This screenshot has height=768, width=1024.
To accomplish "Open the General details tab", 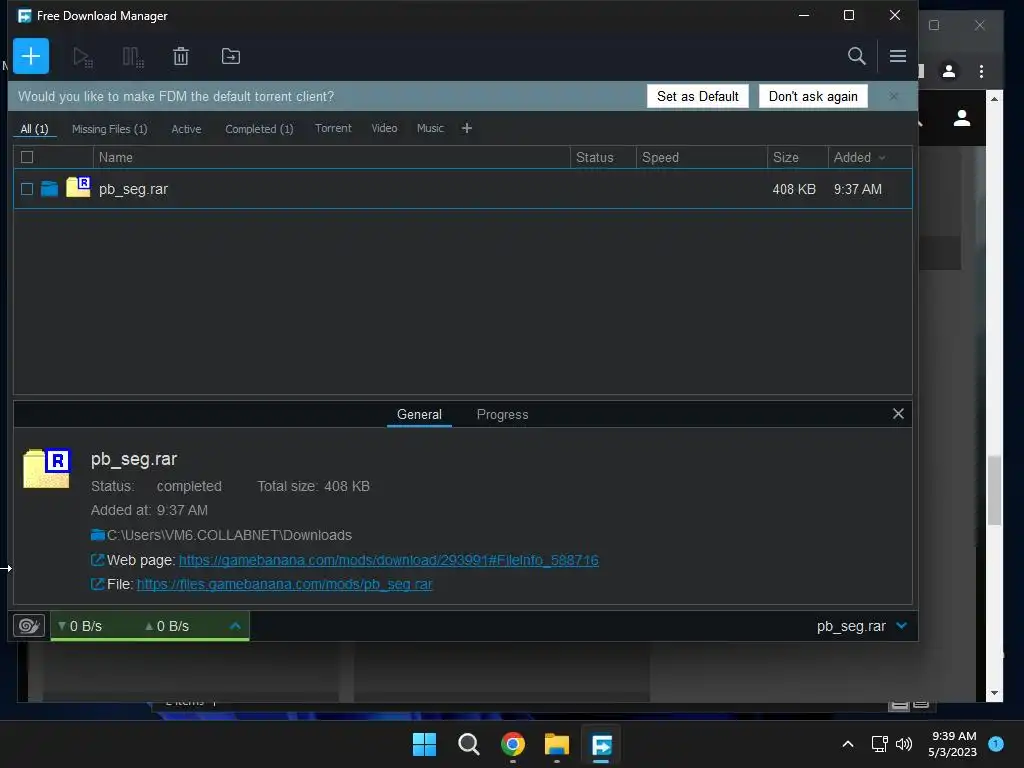I will pyautogui.click(x=419, y=414).
